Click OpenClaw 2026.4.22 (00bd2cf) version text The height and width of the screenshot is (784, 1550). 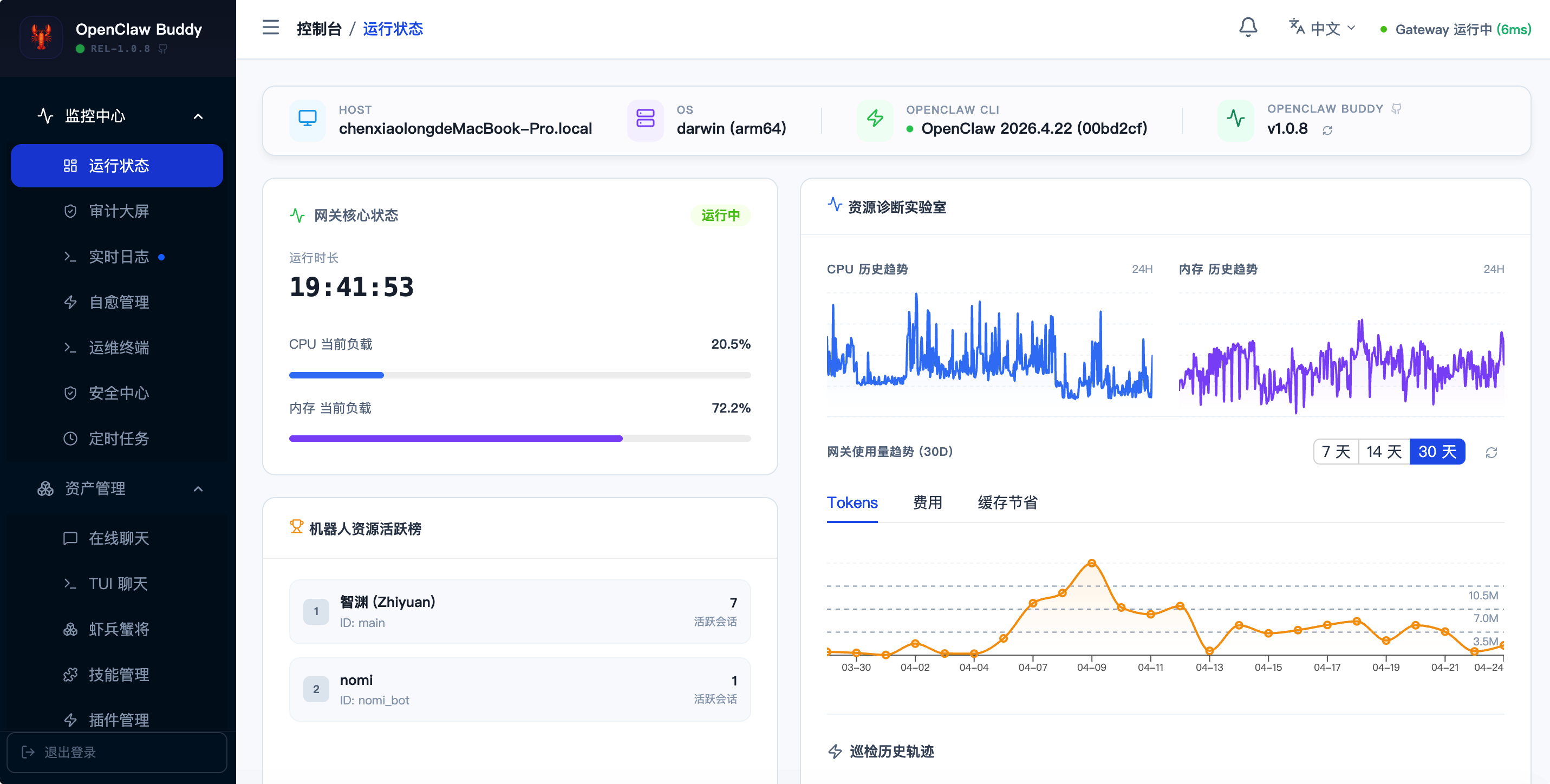pyautogui.click(x=1034, y=129)
